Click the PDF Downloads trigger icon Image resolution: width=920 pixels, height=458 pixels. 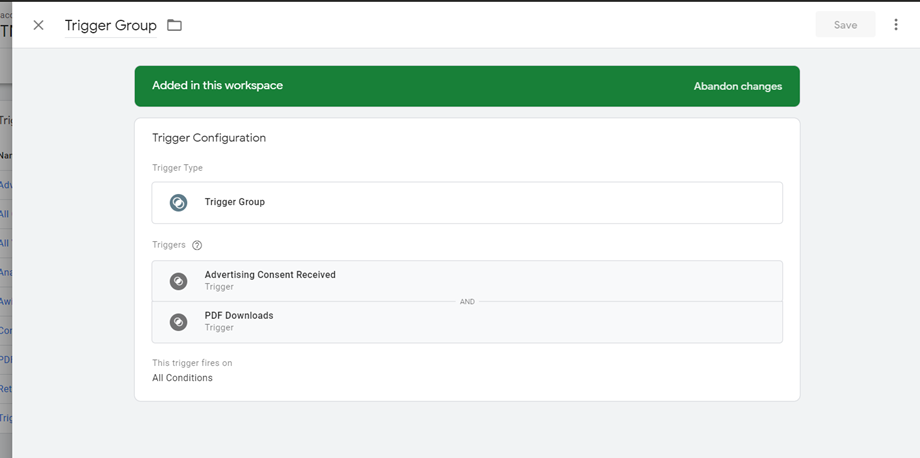pos(178,322)
